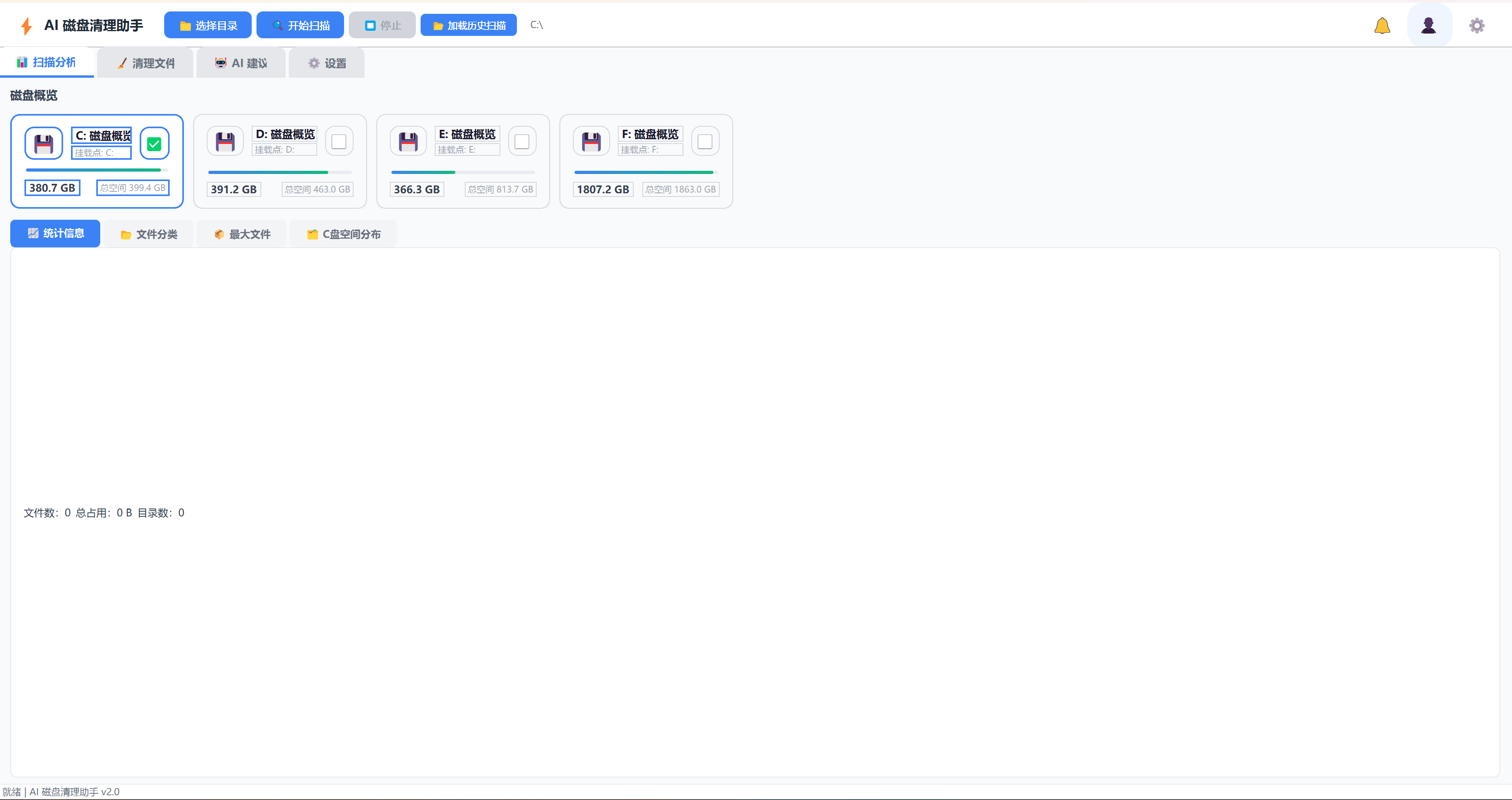Click the 挂载点: C: label
This screenshot has width=1512, height=800.
pyautogui.click(x=101, y=153)
